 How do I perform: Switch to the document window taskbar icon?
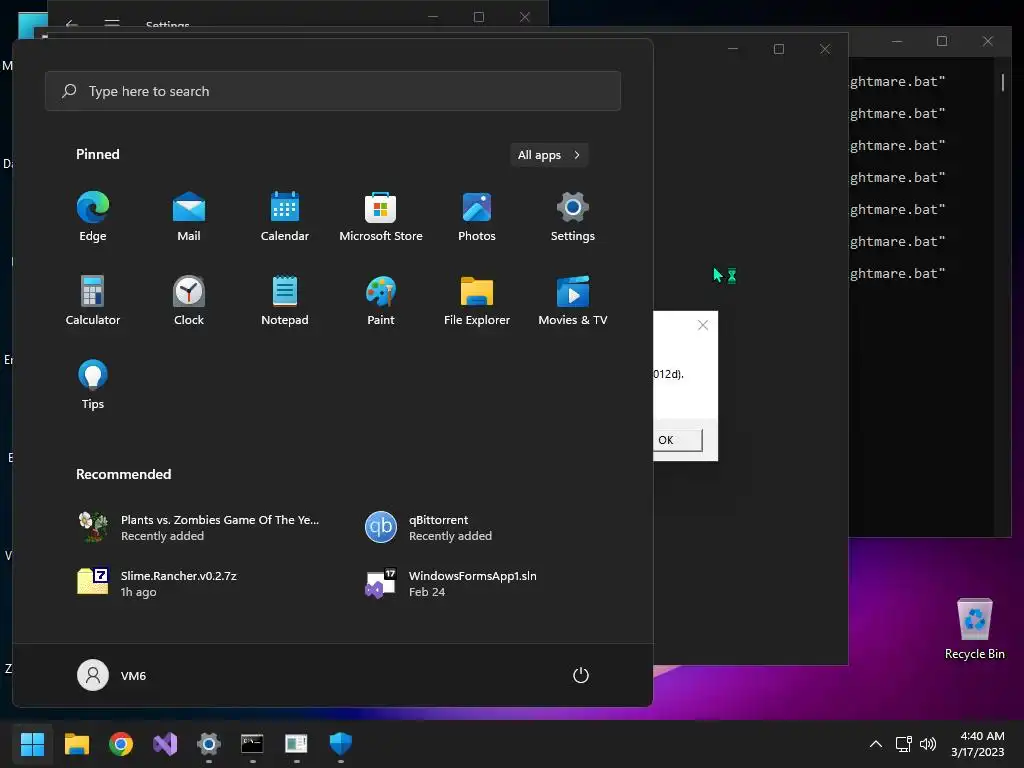pos(296,744)
